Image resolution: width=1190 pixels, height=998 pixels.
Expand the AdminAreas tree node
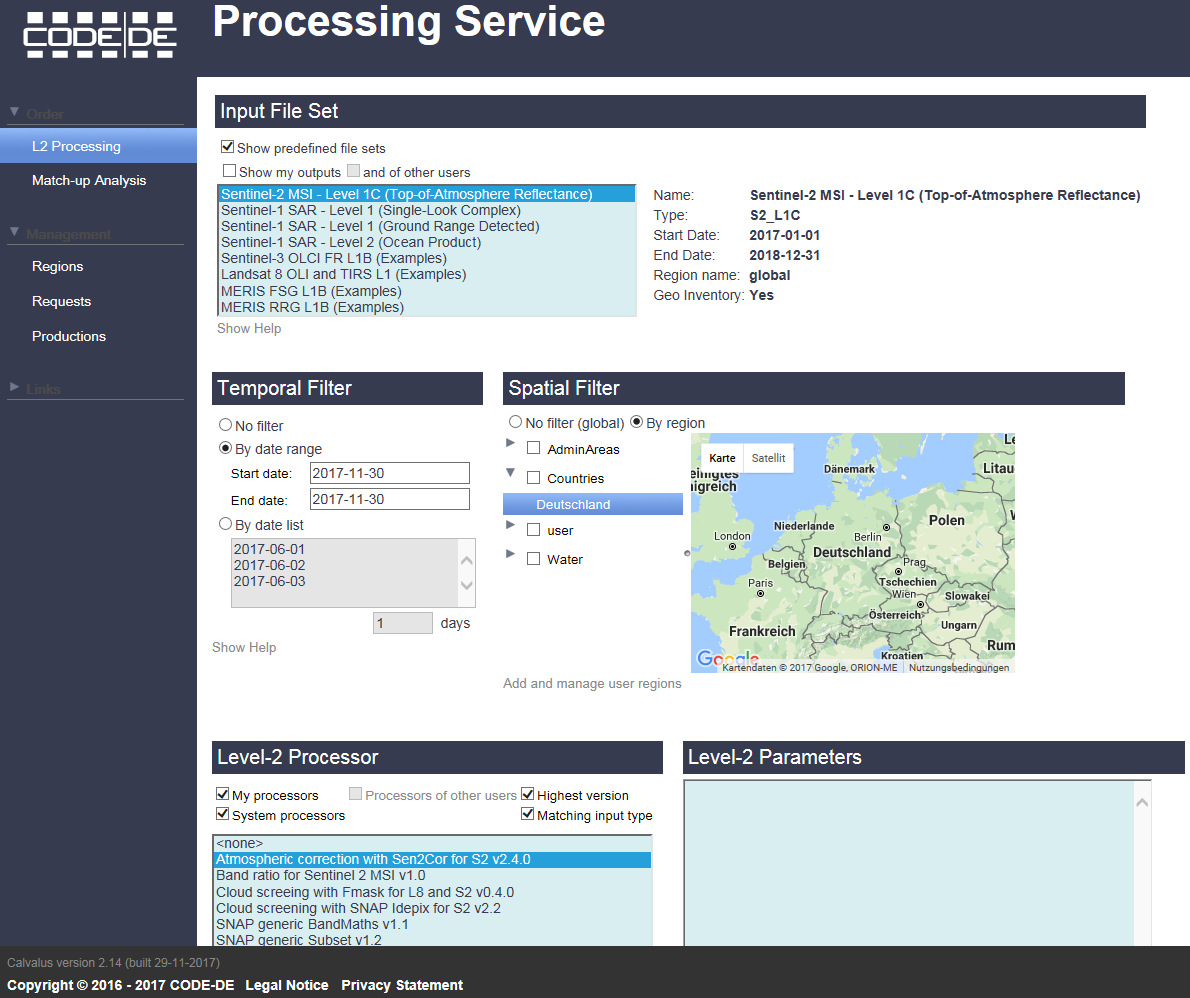tap(511, 443)
